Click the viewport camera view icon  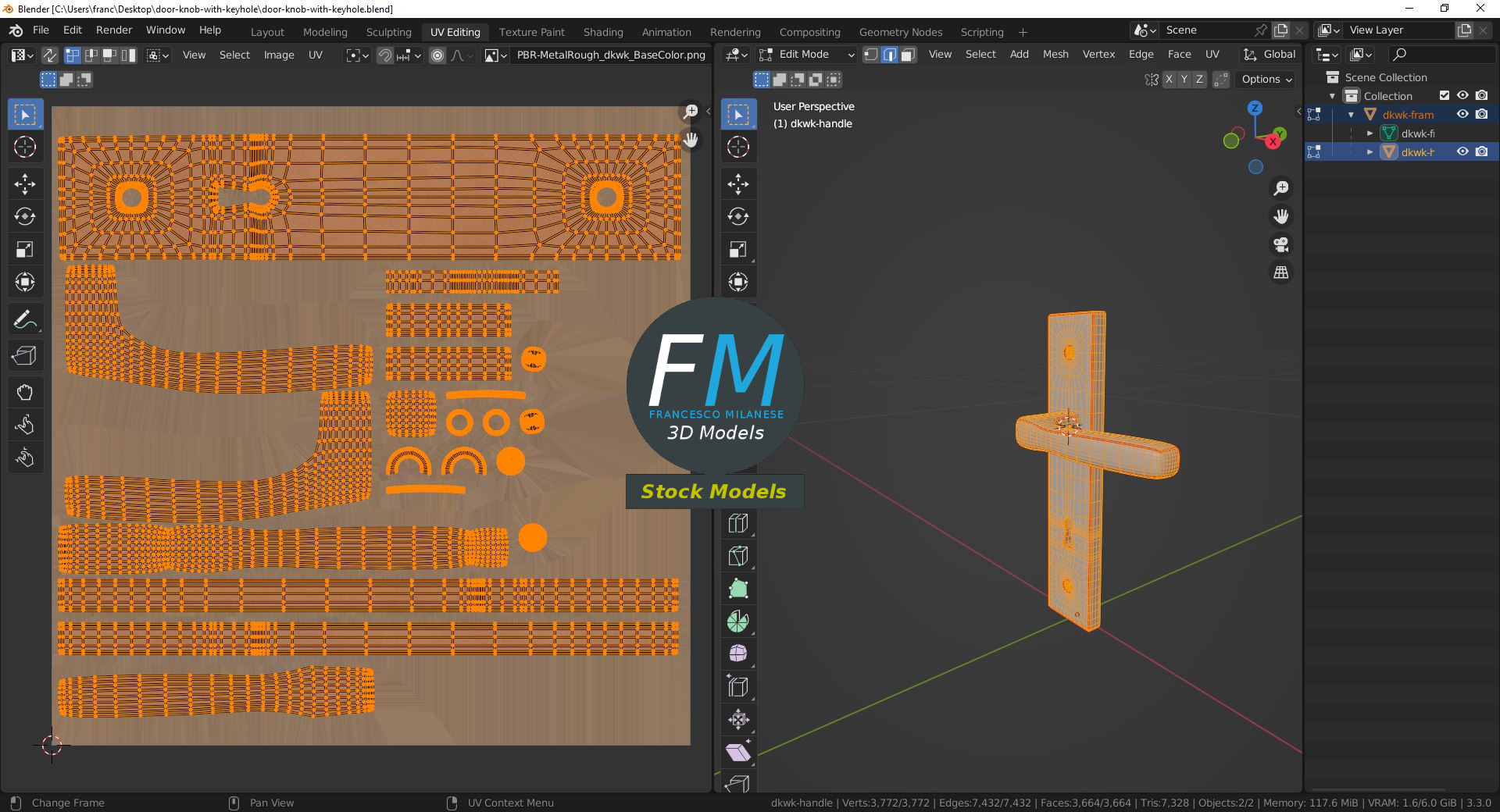[x=1281, y=245]
